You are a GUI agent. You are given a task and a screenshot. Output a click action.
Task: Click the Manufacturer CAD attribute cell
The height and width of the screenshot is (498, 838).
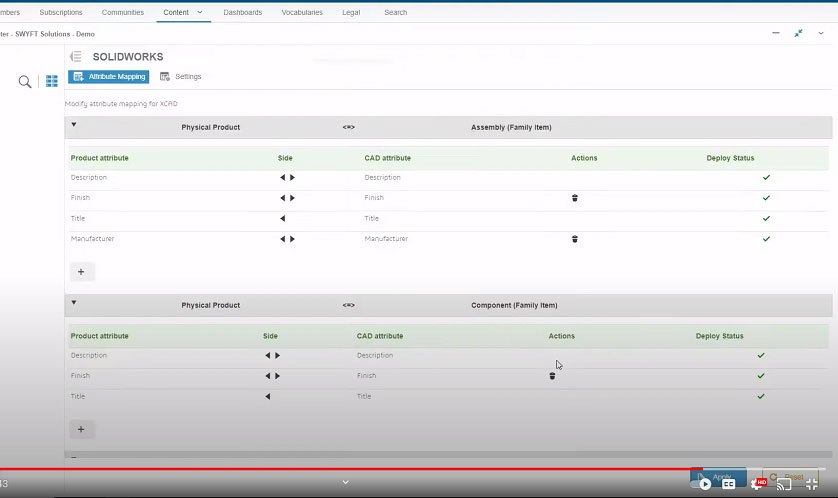(x=386, y=239)
